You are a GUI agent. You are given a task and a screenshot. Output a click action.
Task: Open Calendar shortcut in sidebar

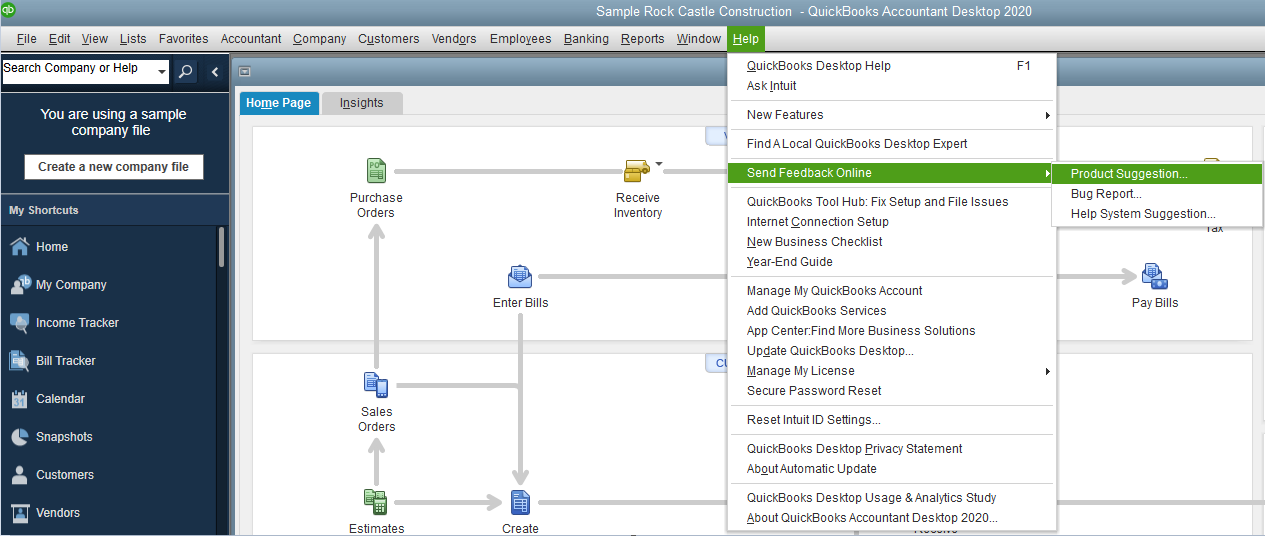(x=60, y=399)
